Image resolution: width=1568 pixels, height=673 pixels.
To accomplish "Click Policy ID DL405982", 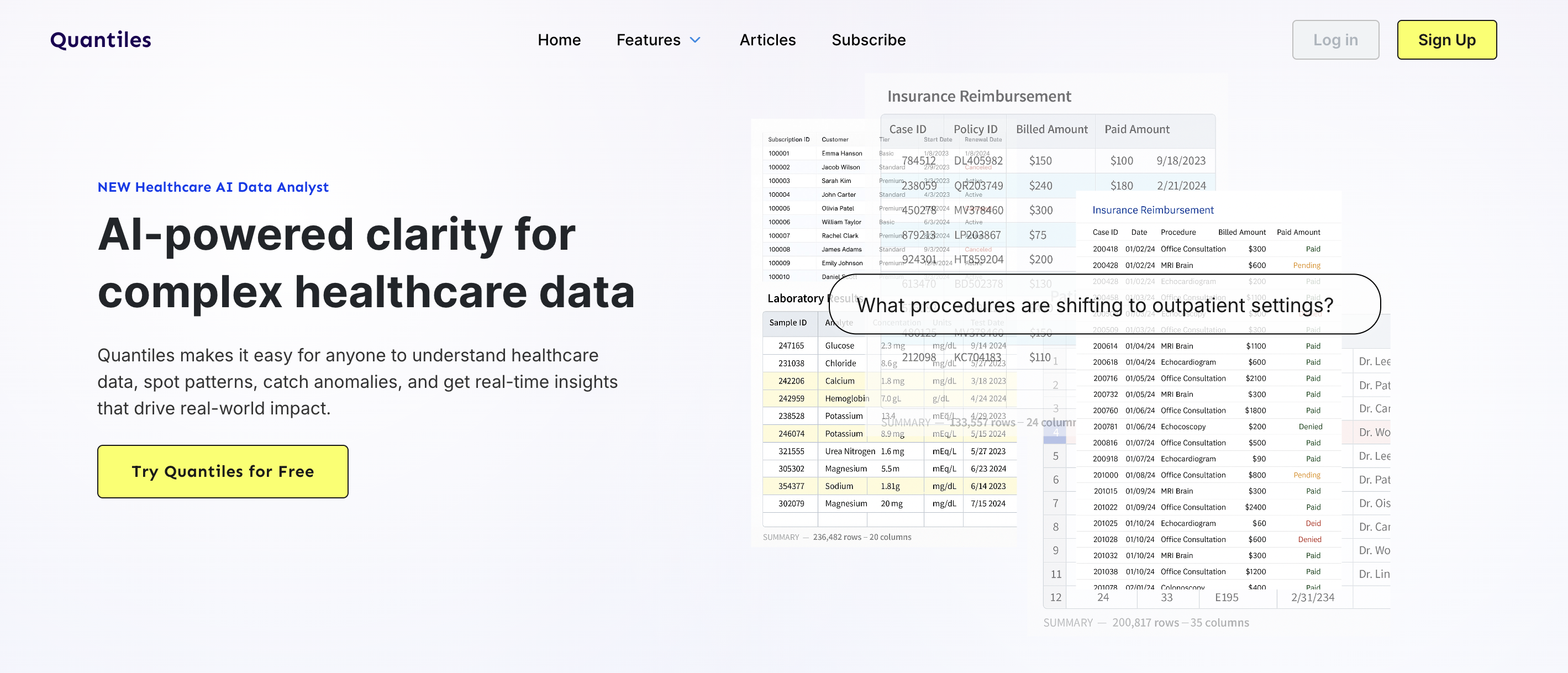I will [978, 161].
